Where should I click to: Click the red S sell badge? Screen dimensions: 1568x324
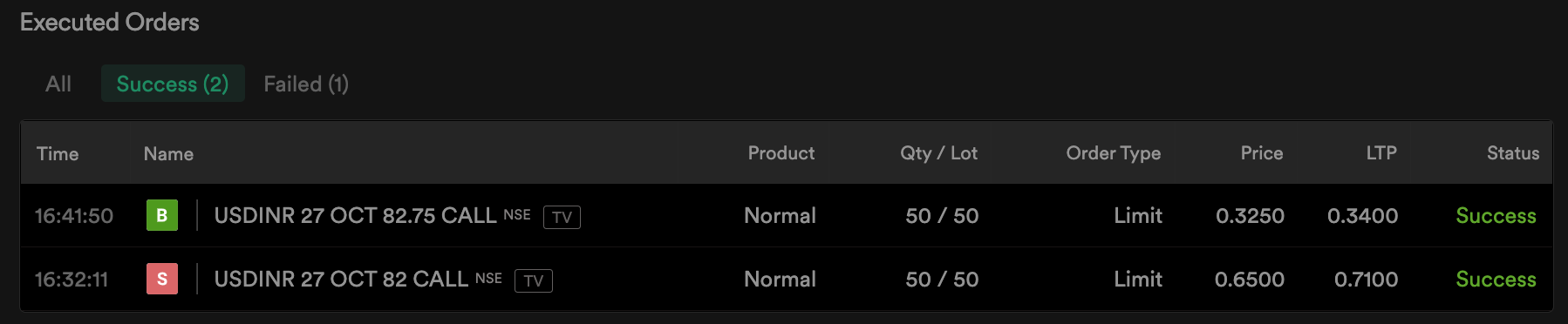point(162,279)
